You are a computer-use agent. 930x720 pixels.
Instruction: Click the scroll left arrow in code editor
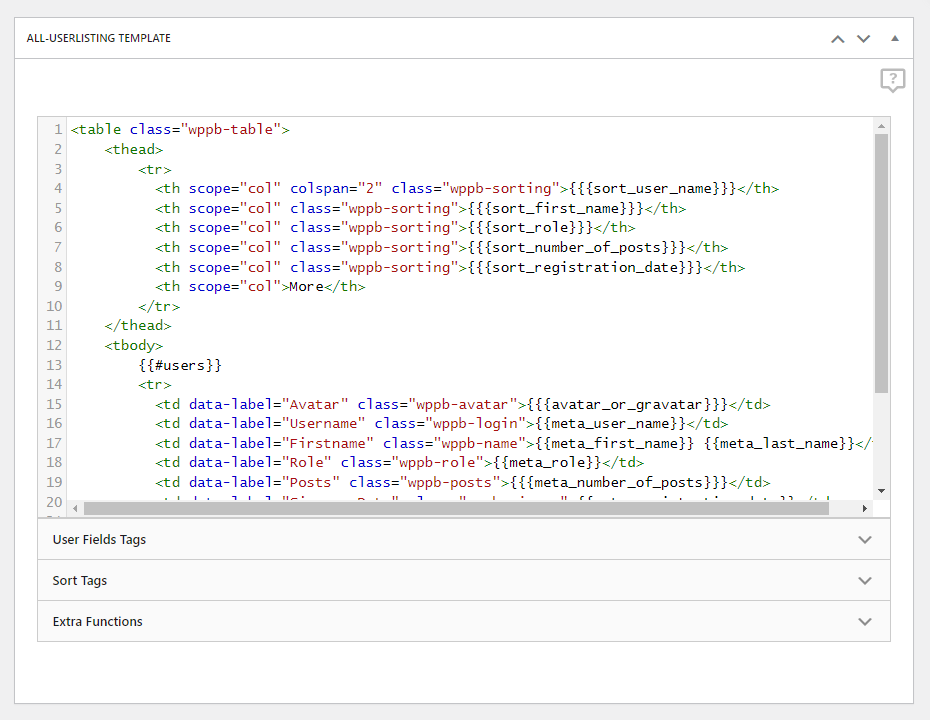point(75,508)
